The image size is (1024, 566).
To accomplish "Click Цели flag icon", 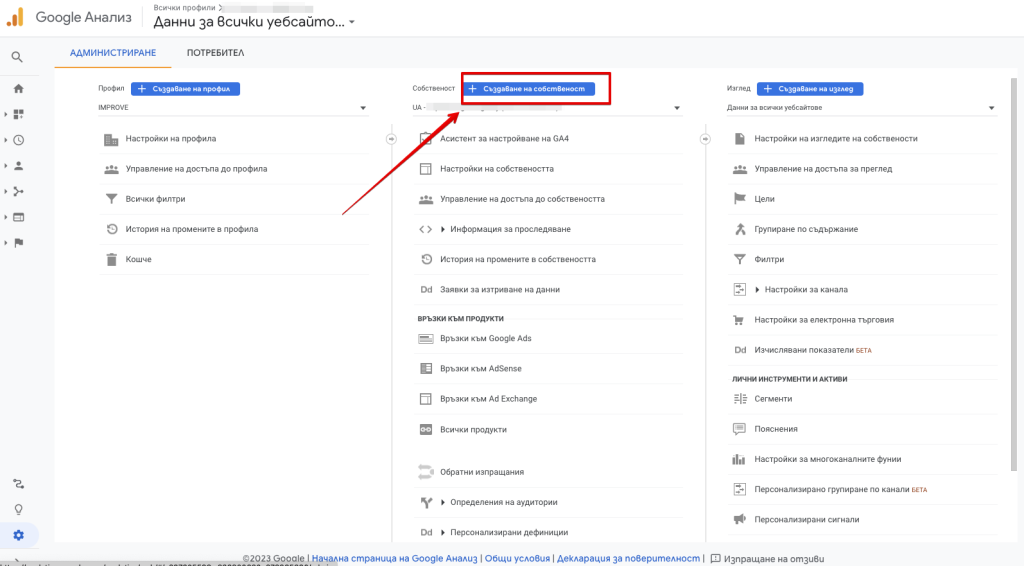I will [739, 198].
